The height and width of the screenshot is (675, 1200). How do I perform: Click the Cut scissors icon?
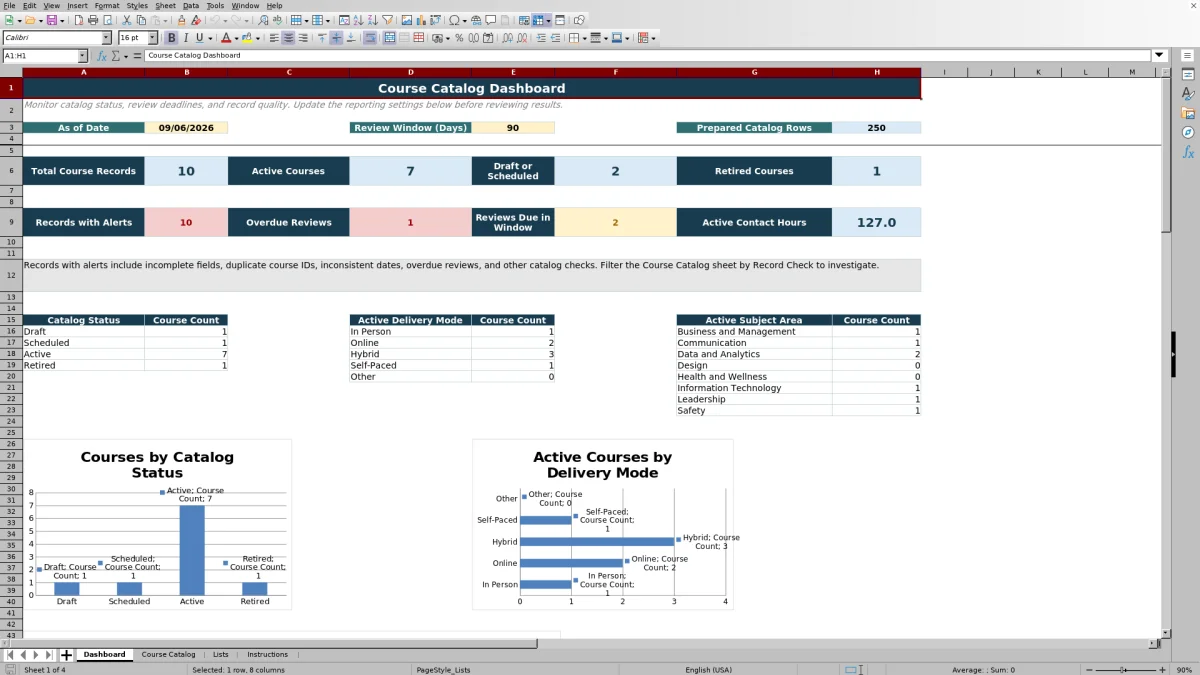(x=127, y=20)
